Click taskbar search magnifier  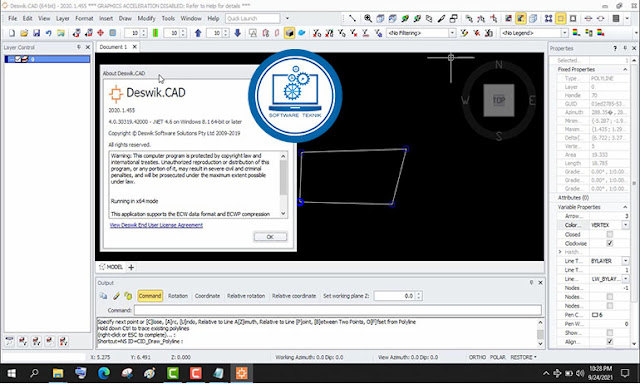(34, 373)
